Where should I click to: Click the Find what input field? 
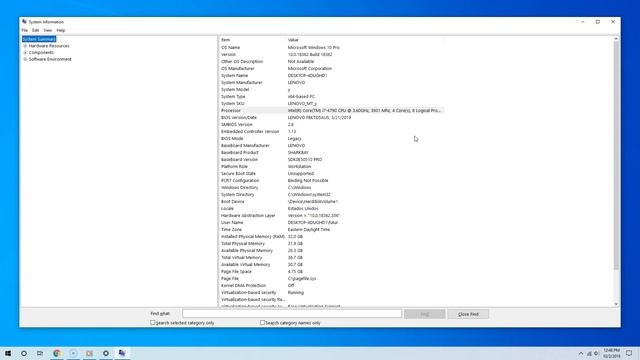point(292,313)
